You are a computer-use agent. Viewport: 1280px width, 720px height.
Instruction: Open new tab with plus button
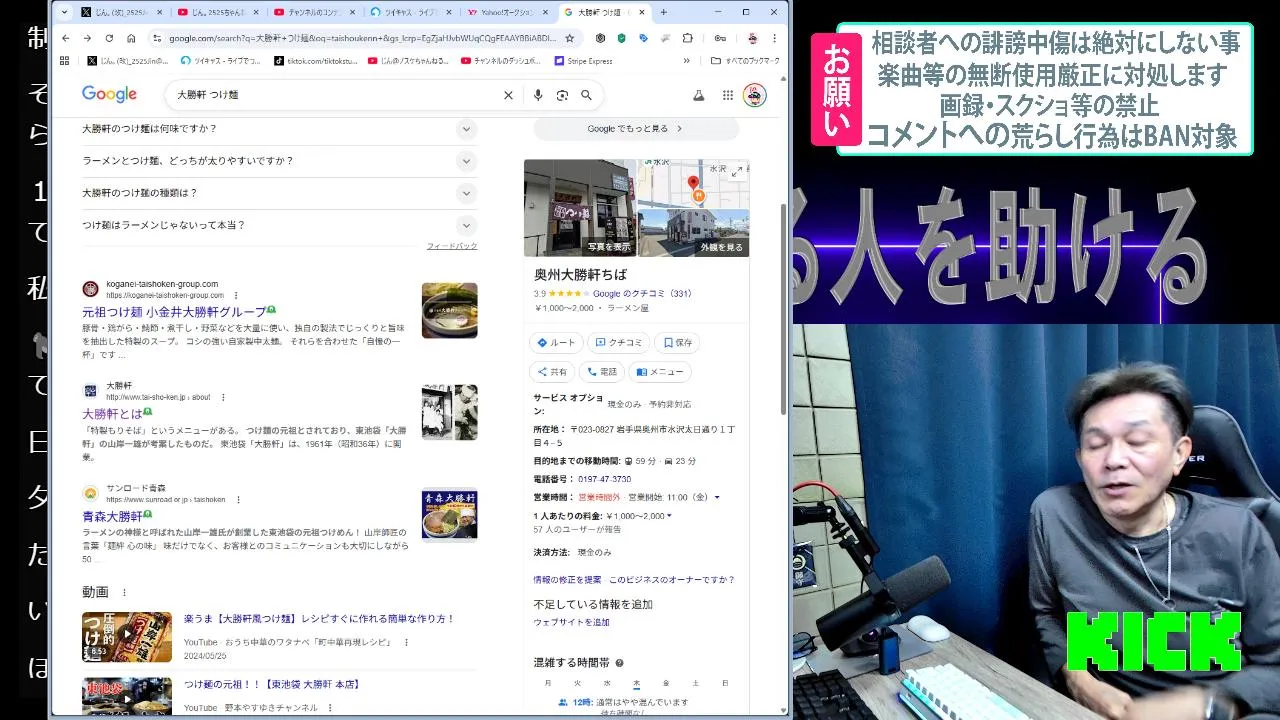click(663, 12)
